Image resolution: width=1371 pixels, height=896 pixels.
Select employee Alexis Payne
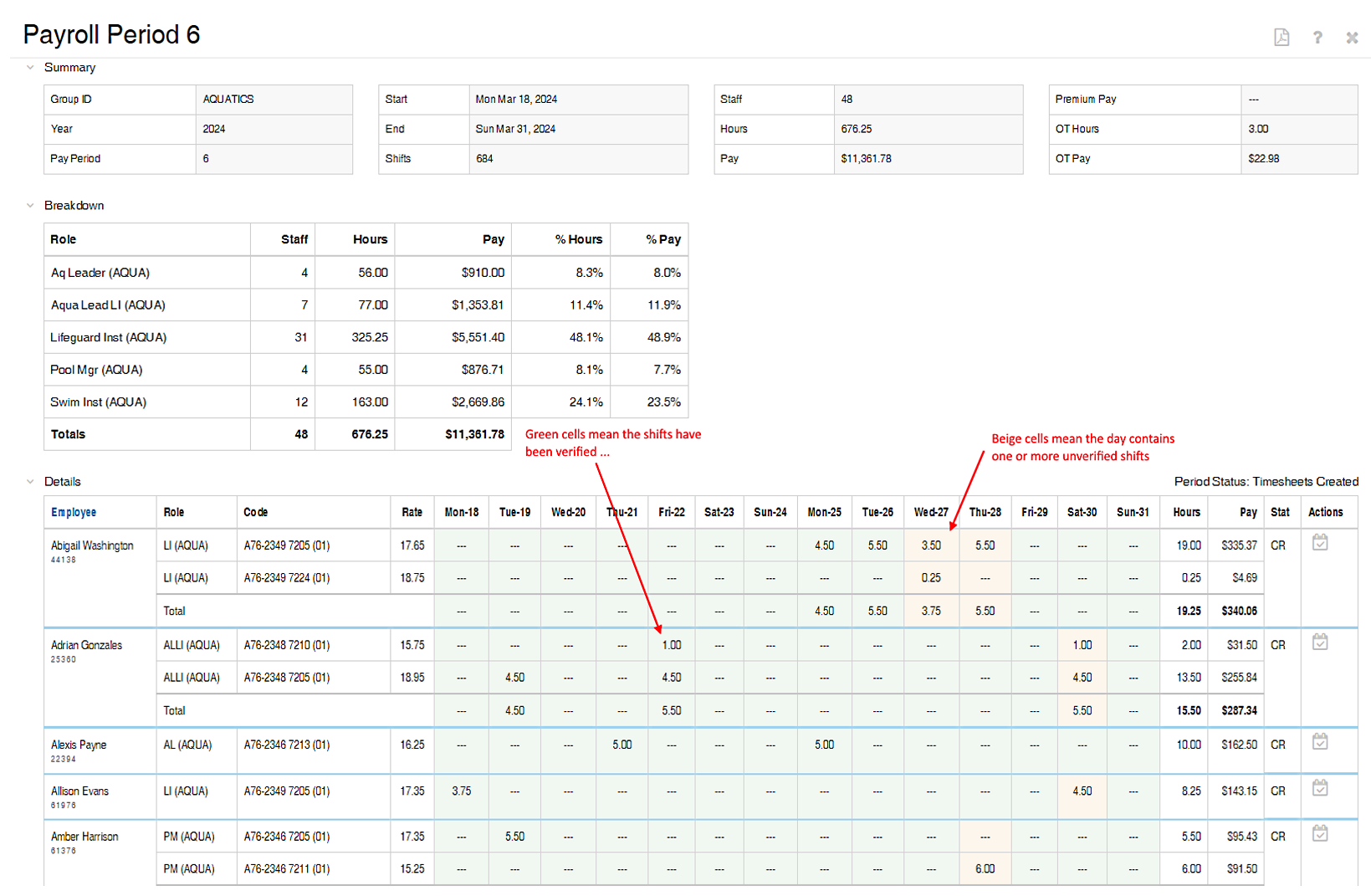tap(79, 745)
